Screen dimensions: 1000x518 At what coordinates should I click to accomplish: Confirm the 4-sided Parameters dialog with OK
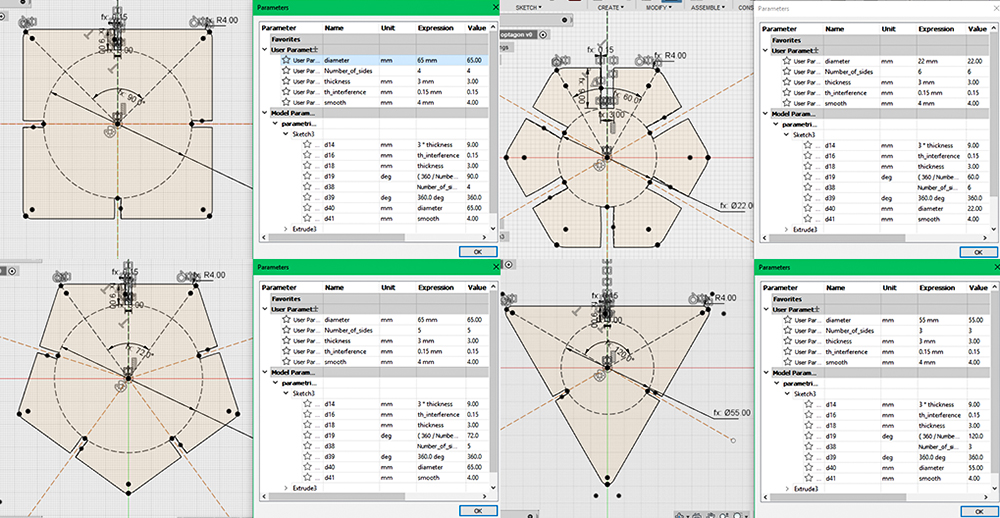[478, 252]
